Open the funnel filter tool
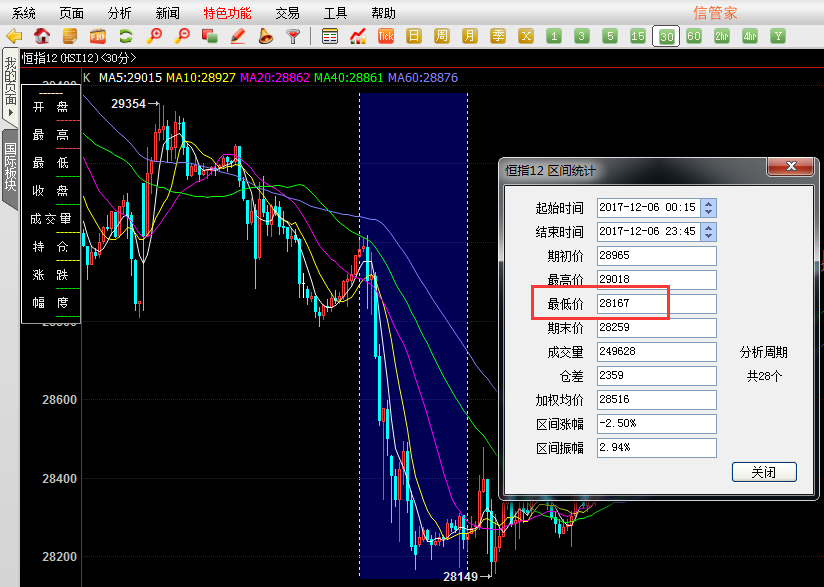The width and height of the screenshot is (824, 587). pyautogui.click(x=293, y=36)
